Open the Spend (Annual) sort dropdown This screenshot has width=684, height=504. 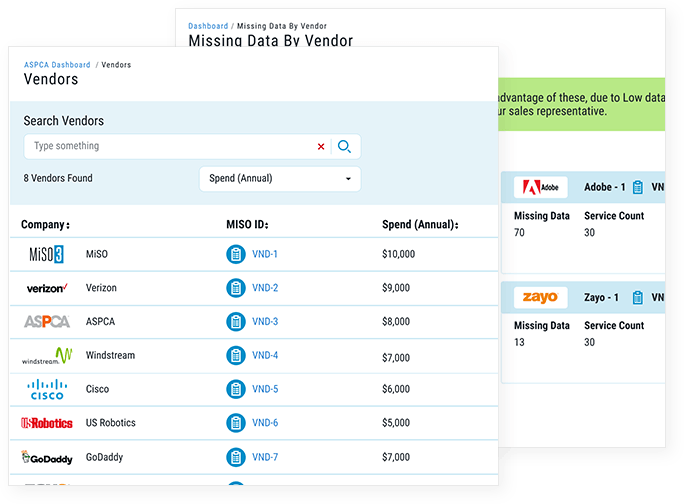(x=280, y=178)
